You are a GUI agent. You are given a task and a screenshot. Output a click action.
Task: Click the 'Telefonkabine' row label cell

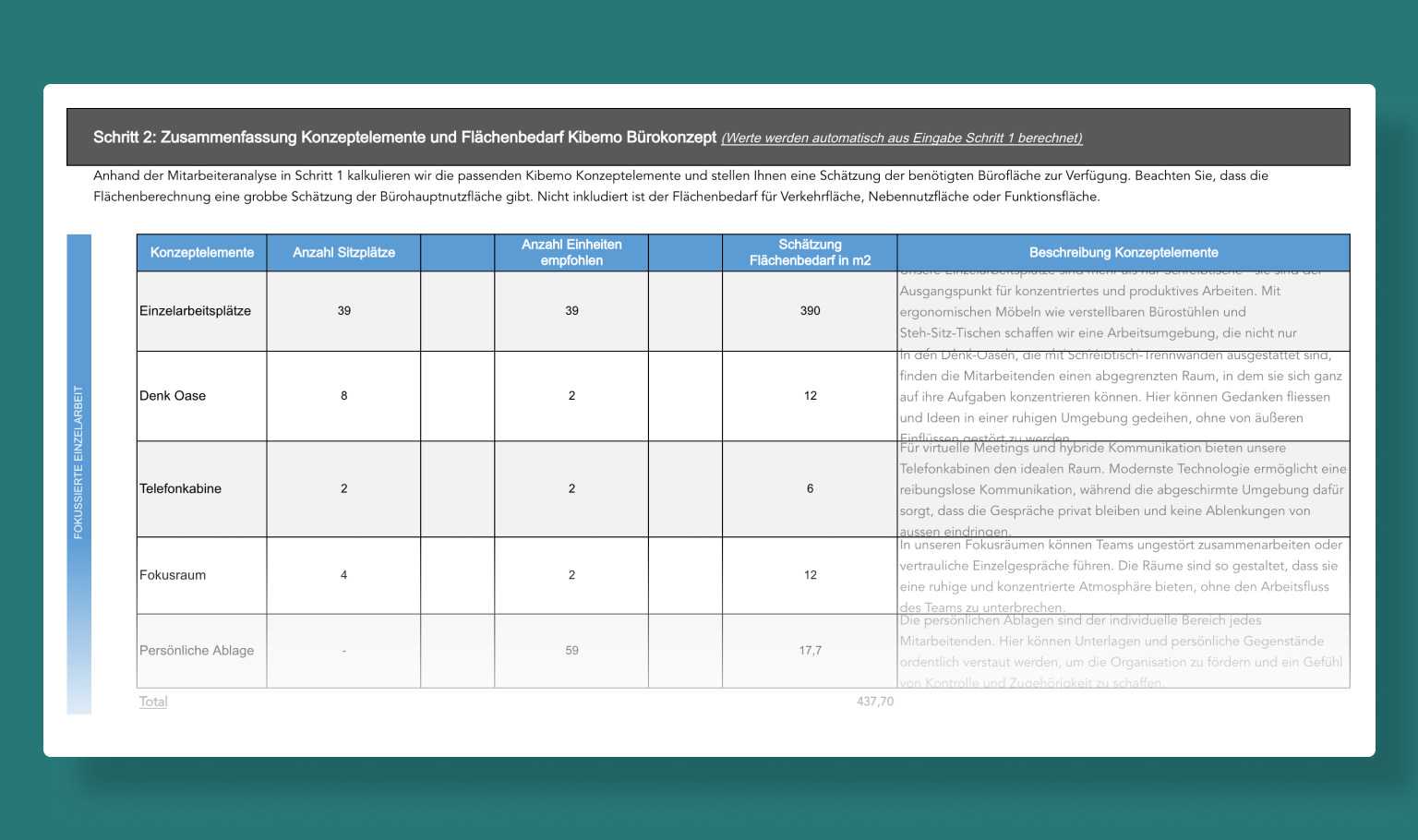[x=181, y=489]
